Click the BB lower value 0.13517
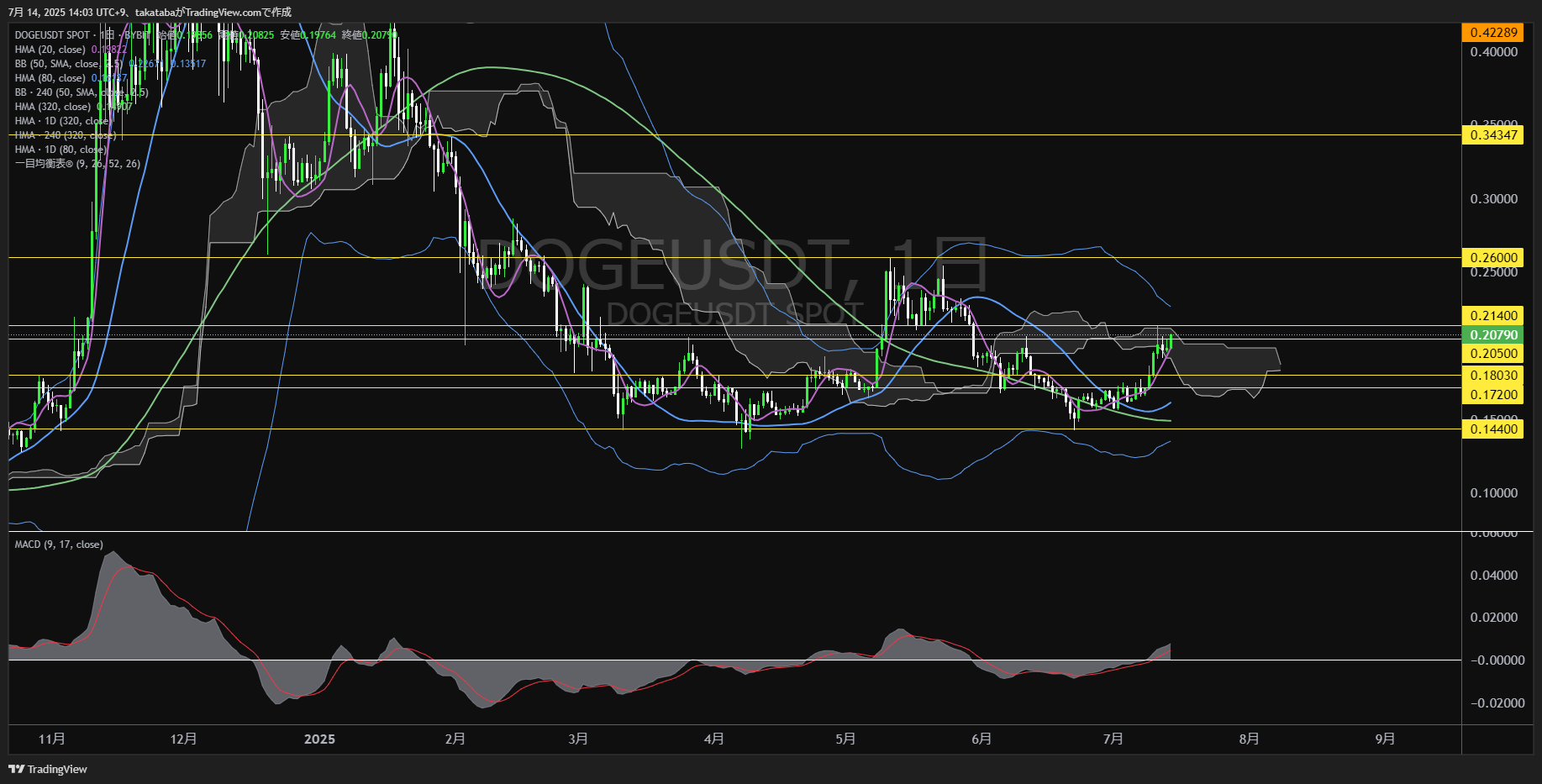 click(x=188, y=64)
